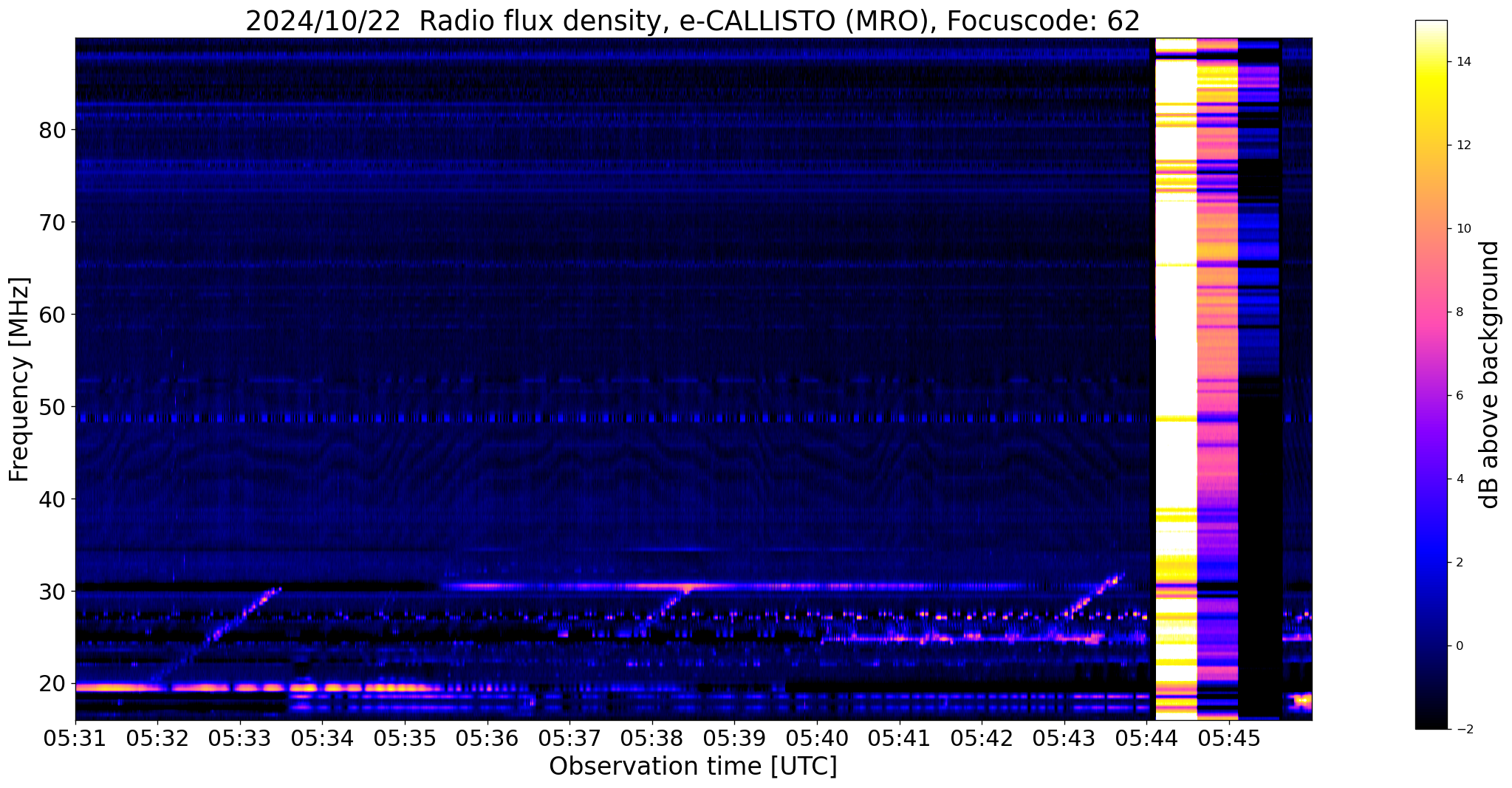Click the 60 MHz frequency tick label
The height and width of the screenshot is (788, 1512).
(x=52, y=315)
